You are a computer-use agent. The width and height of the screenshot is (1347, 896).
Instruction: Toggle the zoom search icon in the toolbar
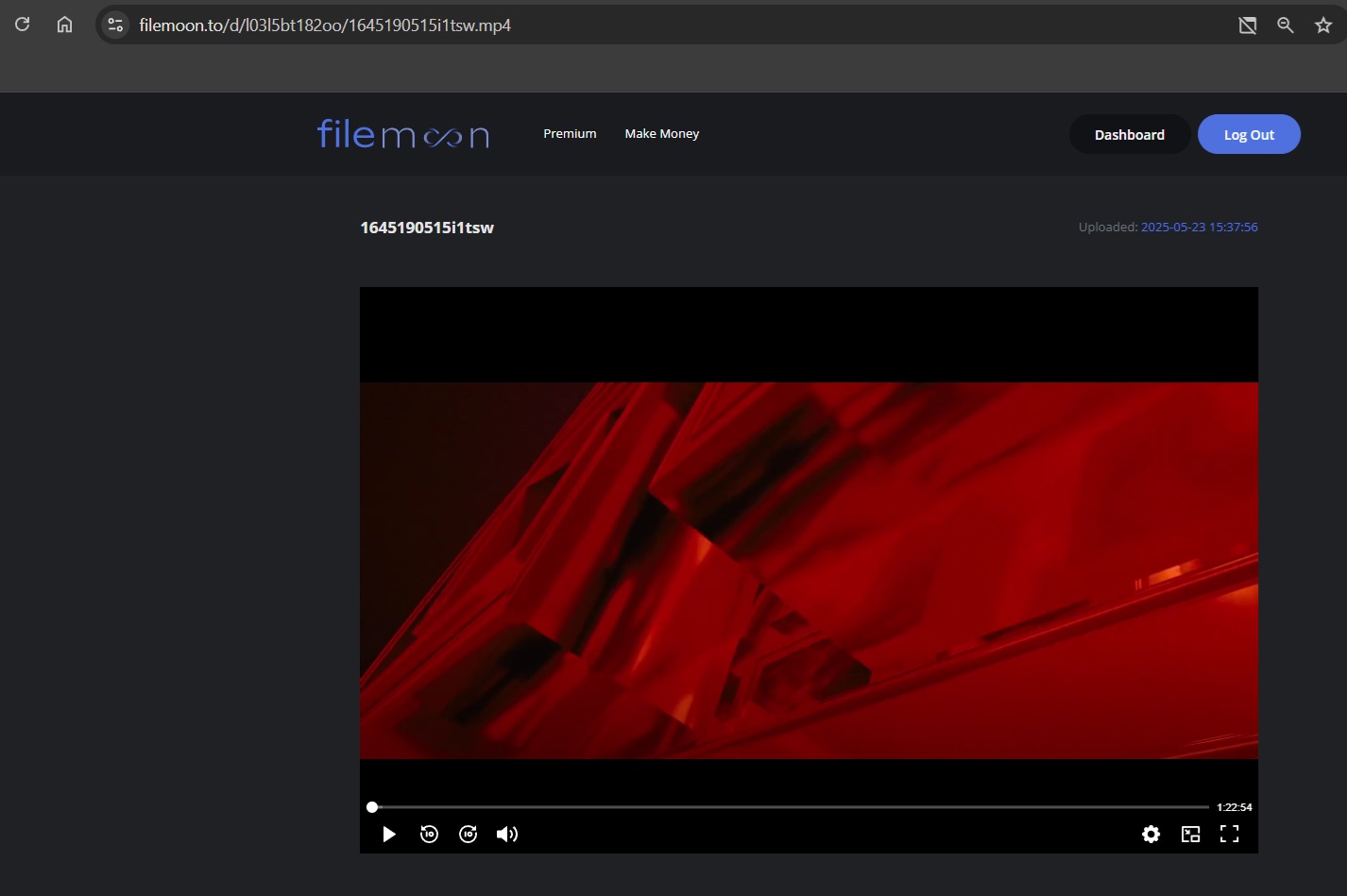pyautogui.click(x=1285, y=25)
